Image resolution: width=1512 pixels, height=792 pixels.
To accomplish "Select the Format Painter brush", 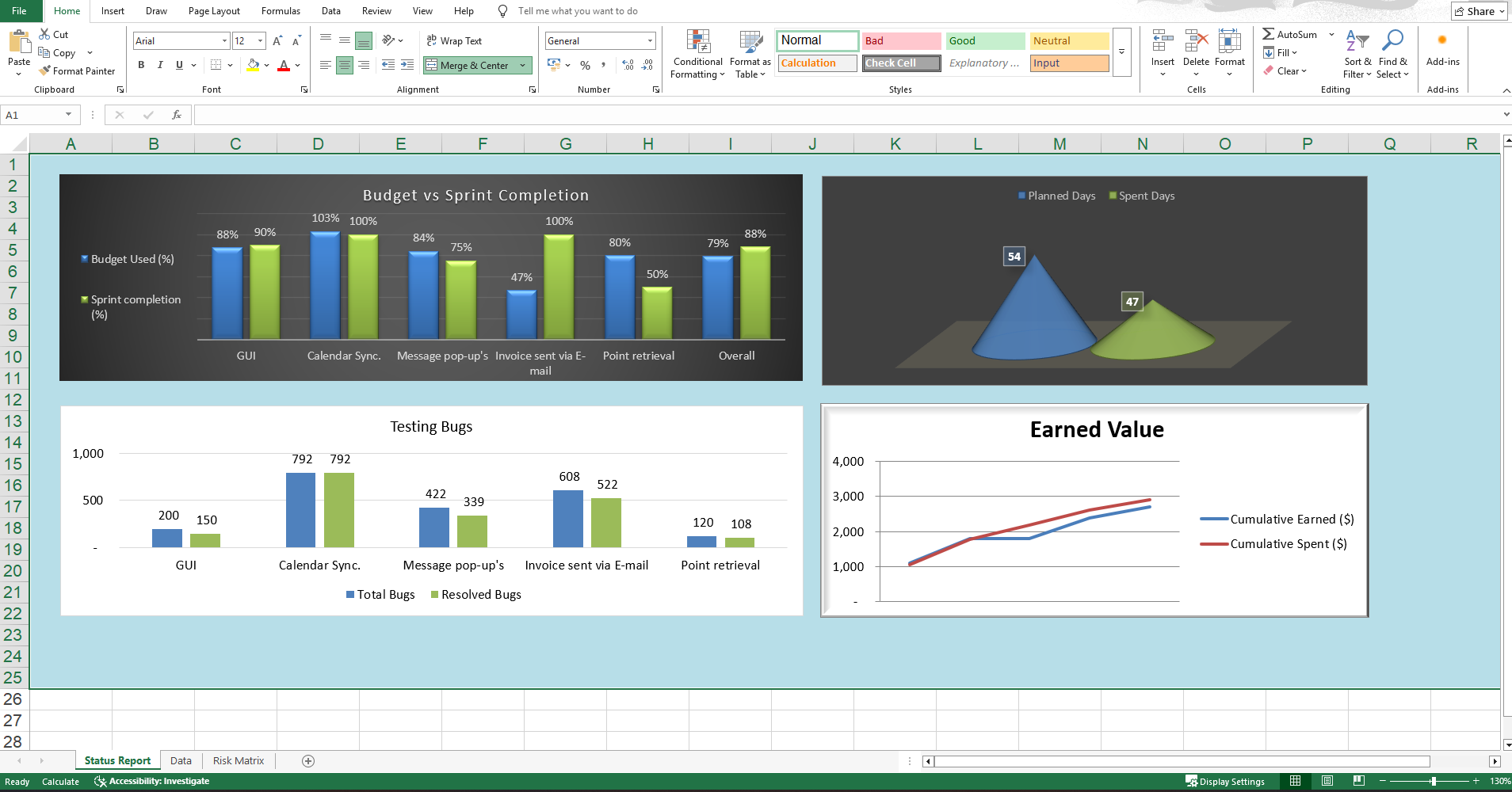I will (x=45, y=70).
